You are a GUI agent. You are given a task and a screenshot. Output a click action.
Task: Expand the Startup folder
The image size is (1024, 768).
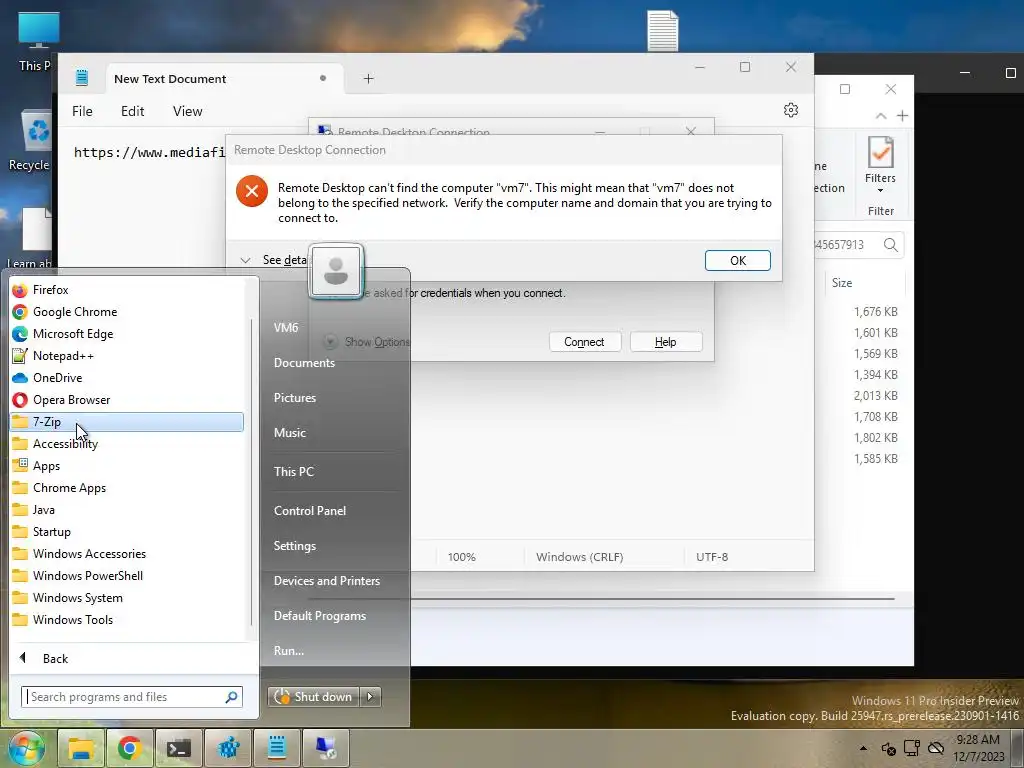click(x=127, y=532)
